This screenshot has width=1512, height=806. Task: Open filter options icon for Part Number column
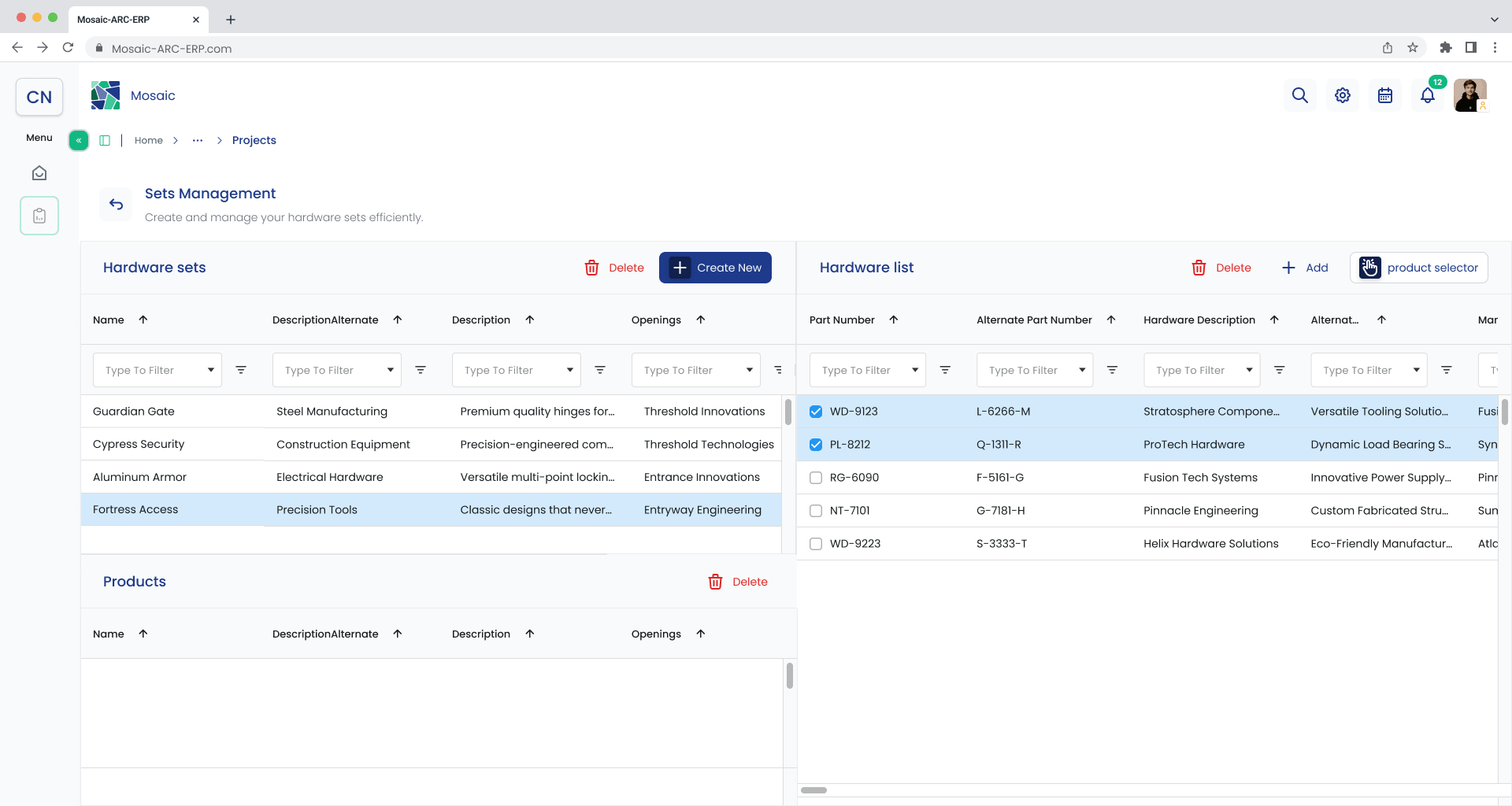[945, 370]
